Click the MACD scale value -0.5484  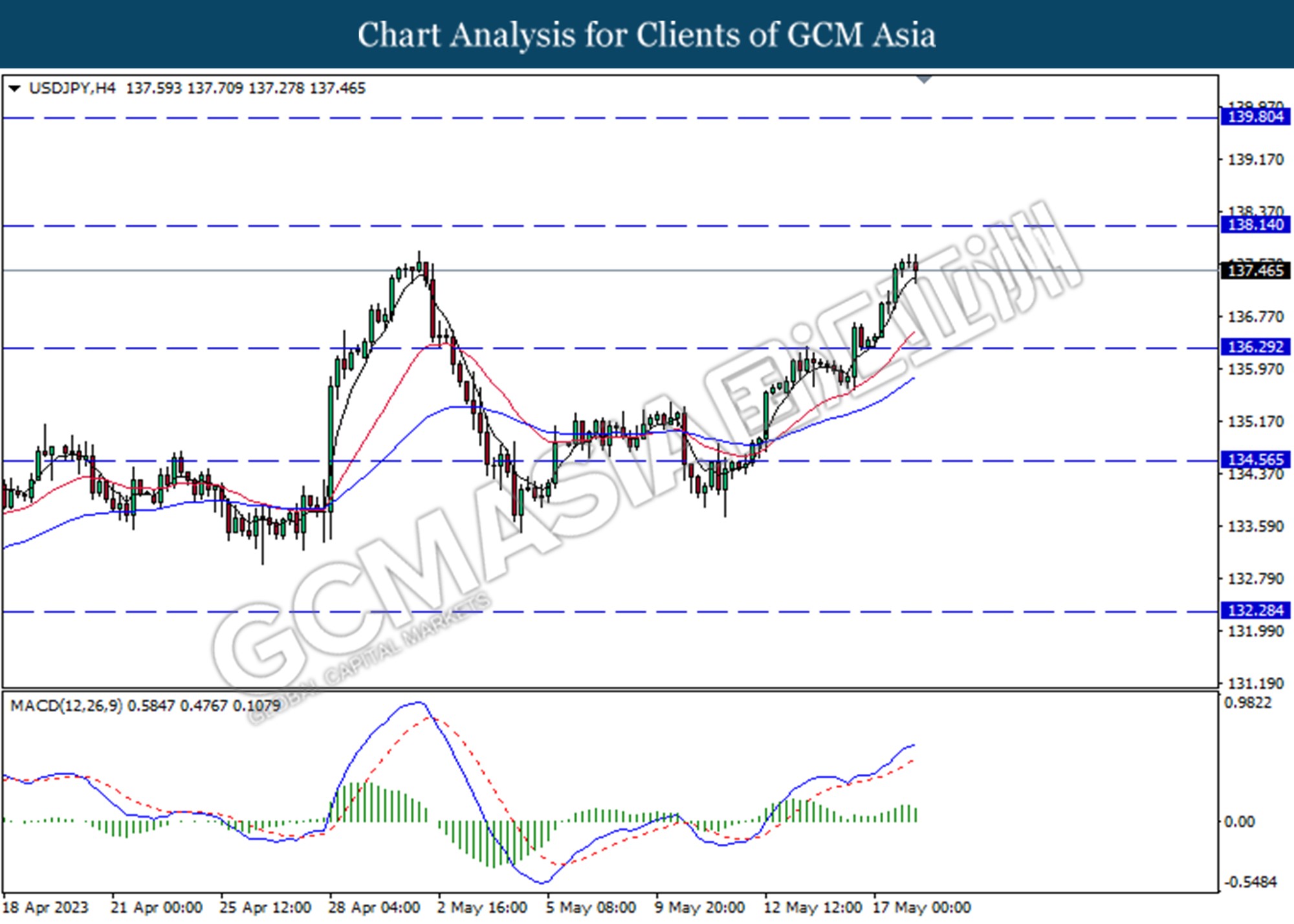click(x=1250, y=882)
